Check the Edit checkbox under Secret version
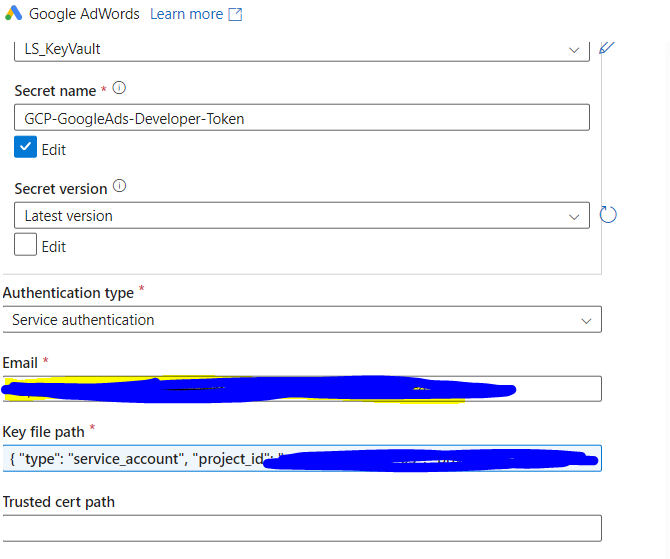This screenshot has width=670, height=559. click(x=25, y=244)
